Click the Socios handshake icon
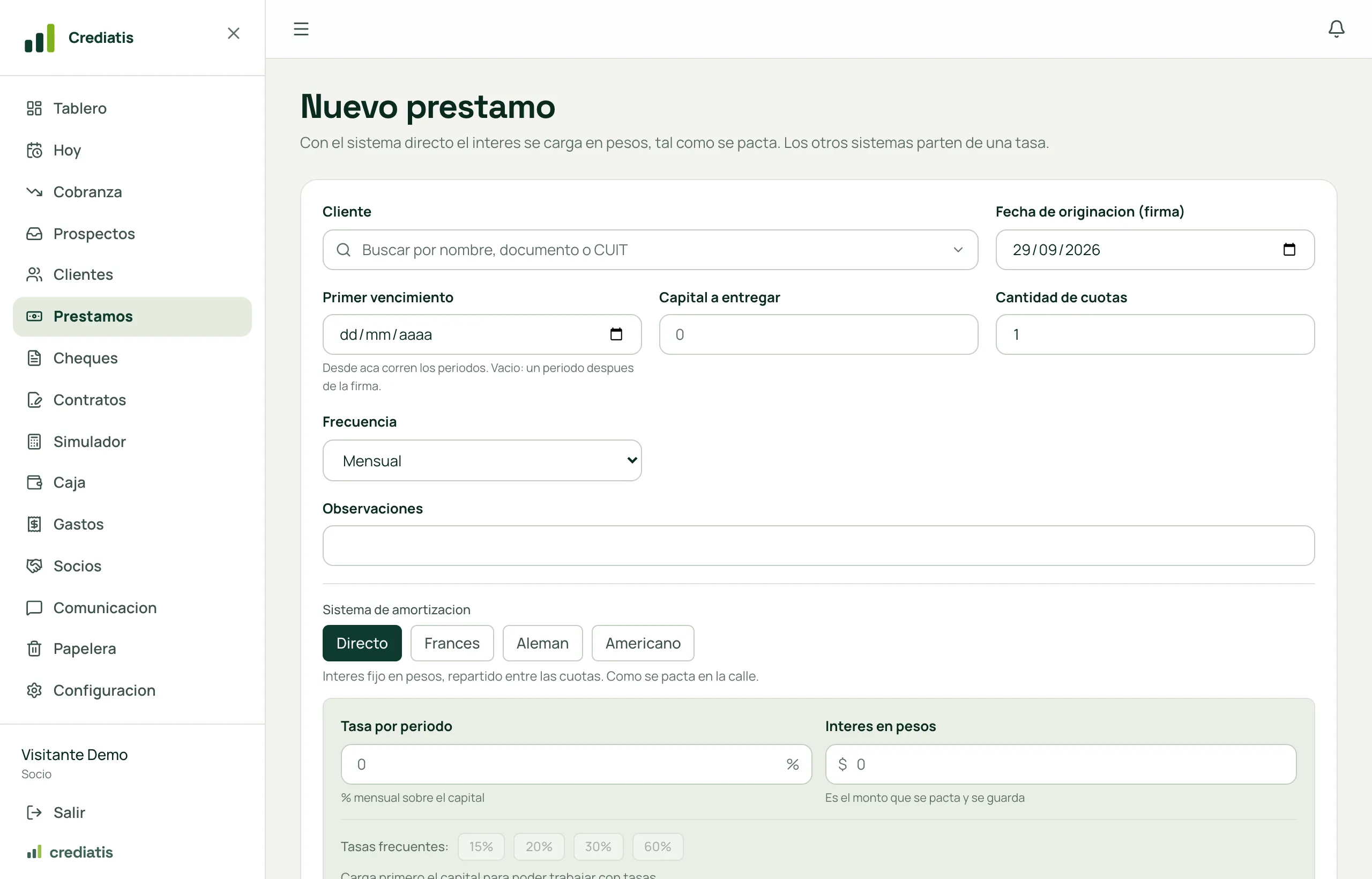This screenshot has height=879, width=1372. [34, 565]
